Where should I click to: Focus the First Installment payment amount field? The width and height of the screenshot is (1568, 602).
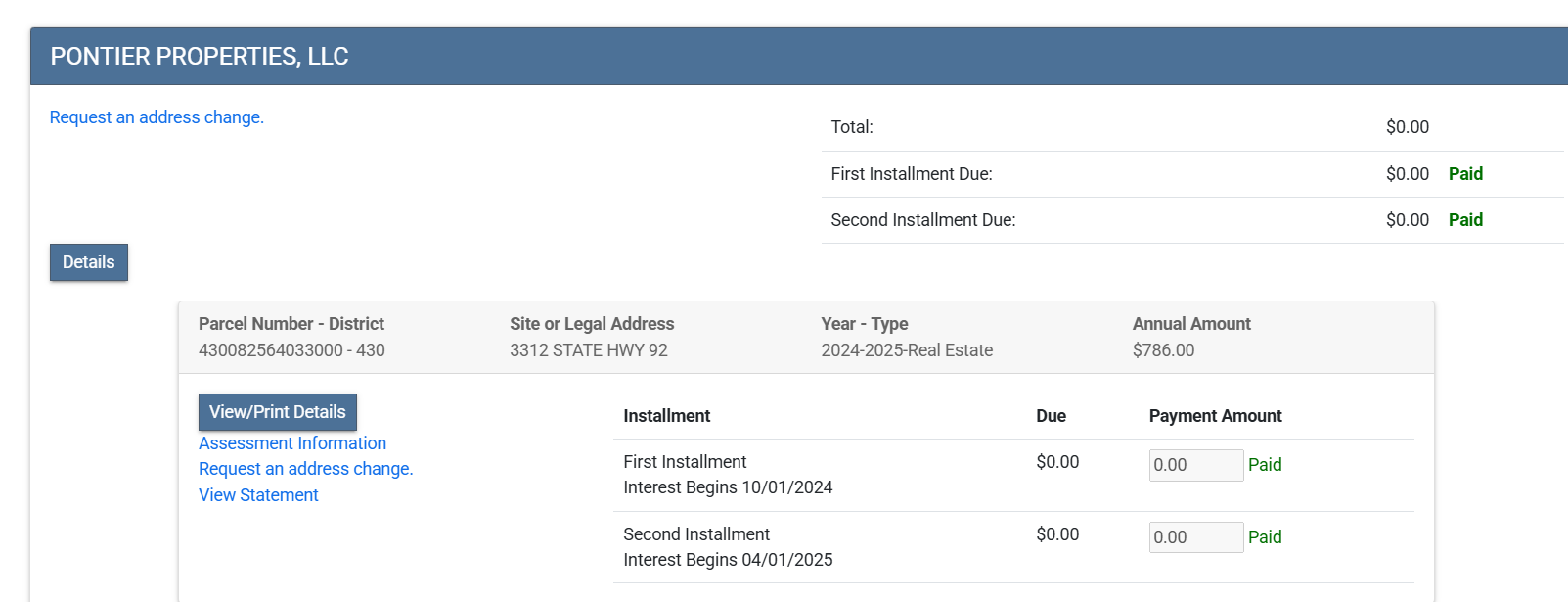[x=1195, y=465]
